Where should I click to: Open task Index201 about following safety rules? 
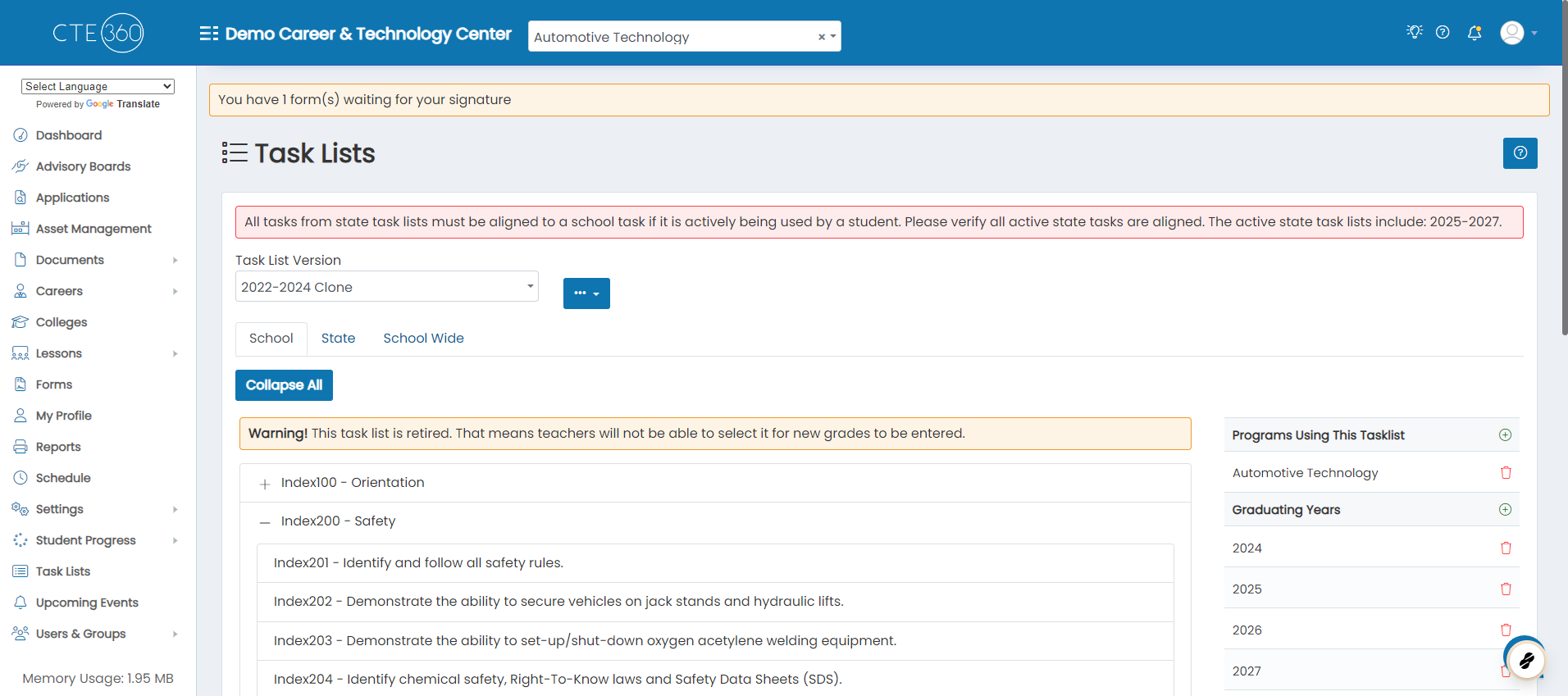(x=715, y=563)
